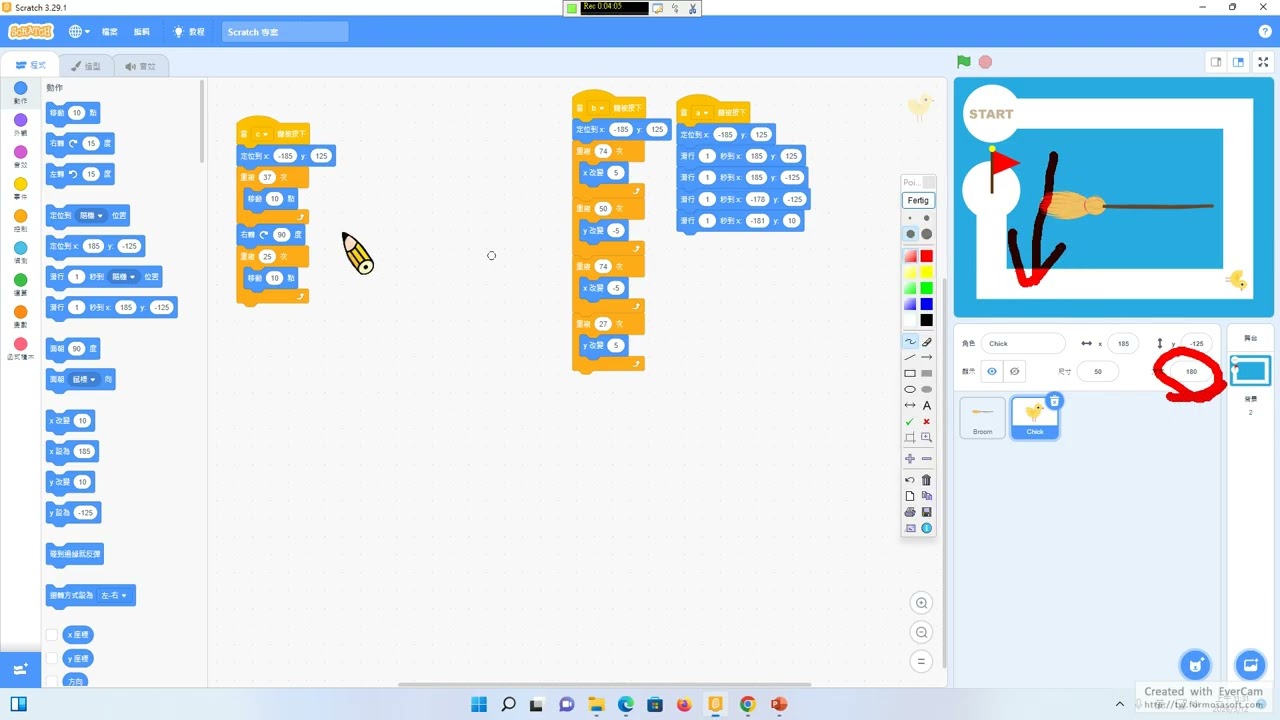Expand the rotation style 左-右 dropdown
Image resolution: width=1280 pixels, height=720 pixels.
(114, 595)
